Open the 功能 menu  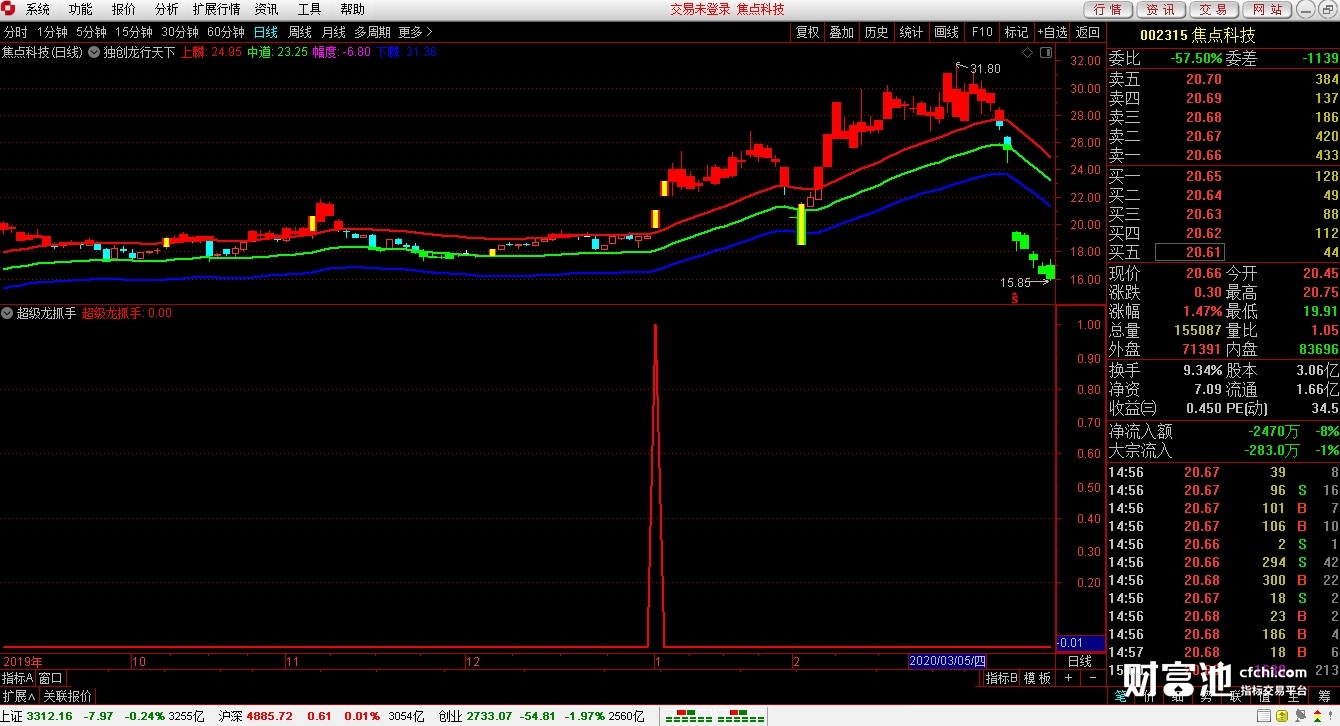click(80, 9)
